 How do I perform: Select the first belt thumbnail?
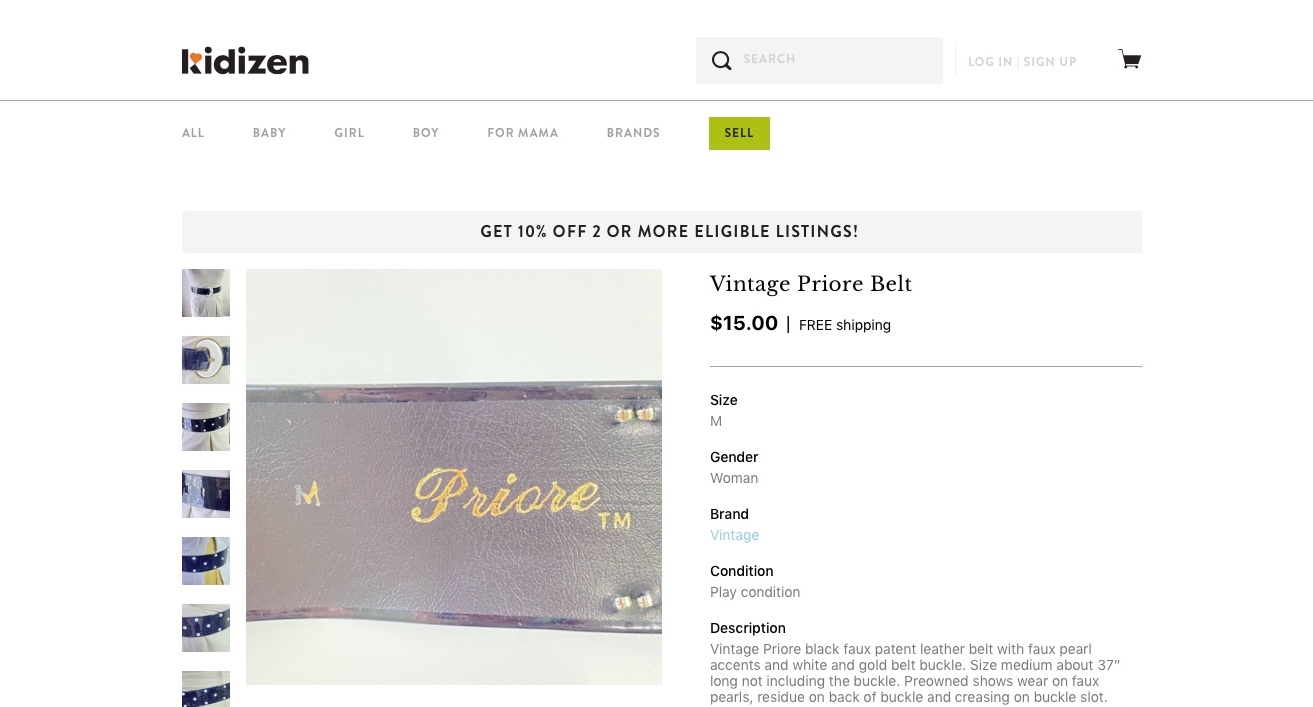point(206,293)
